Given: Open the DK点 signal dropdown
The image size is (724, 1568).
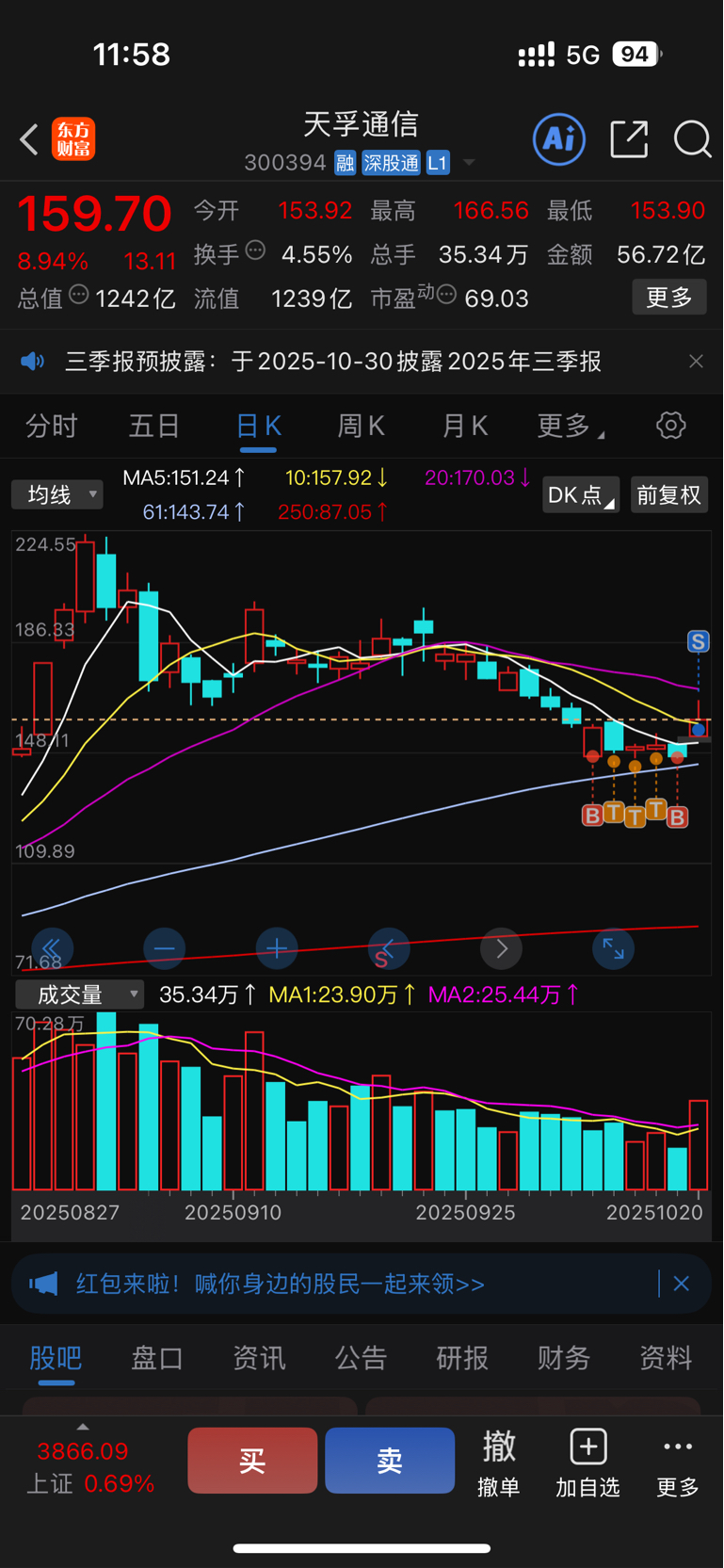Looking at the screenshot, I should coord(581,494).
